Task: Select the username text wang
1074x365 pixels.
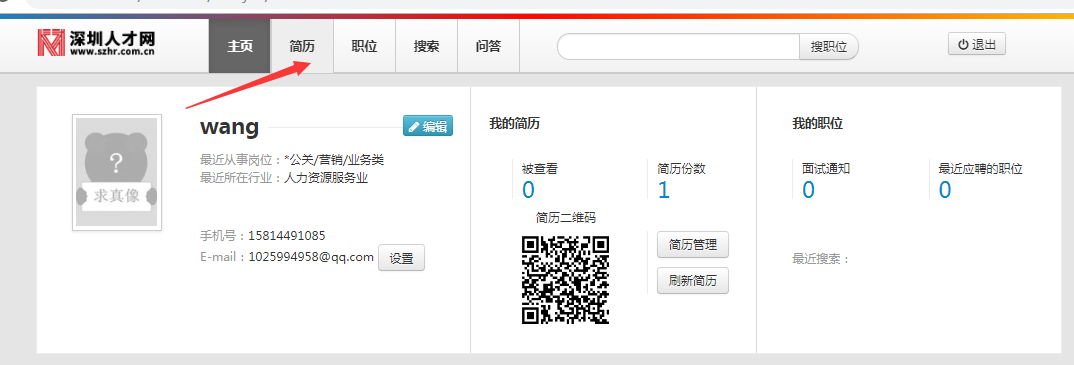Action: 229,127
